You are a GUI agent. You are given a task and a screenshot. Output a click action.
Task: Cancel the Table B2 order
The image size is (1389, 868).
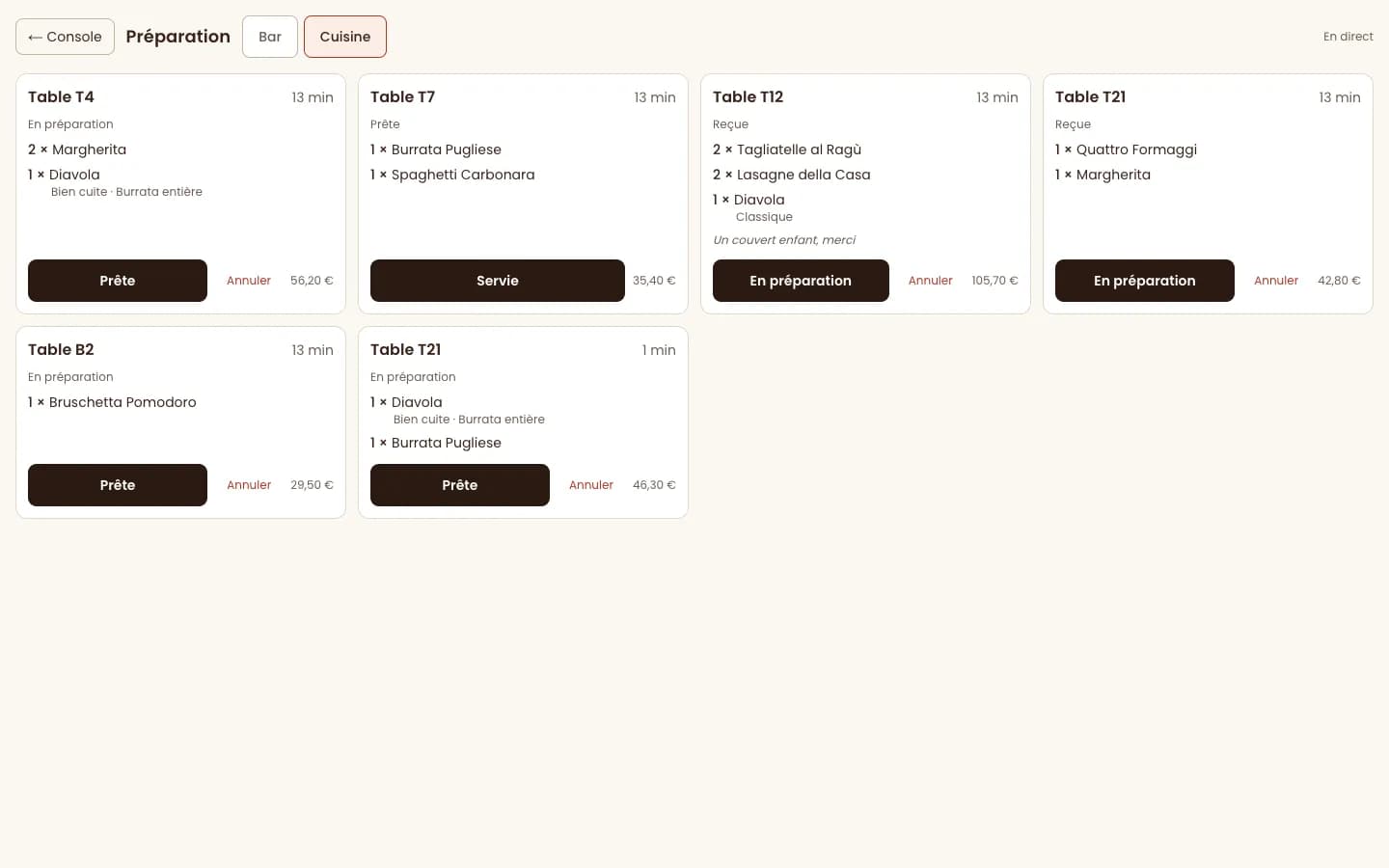(x=249, y=485)
